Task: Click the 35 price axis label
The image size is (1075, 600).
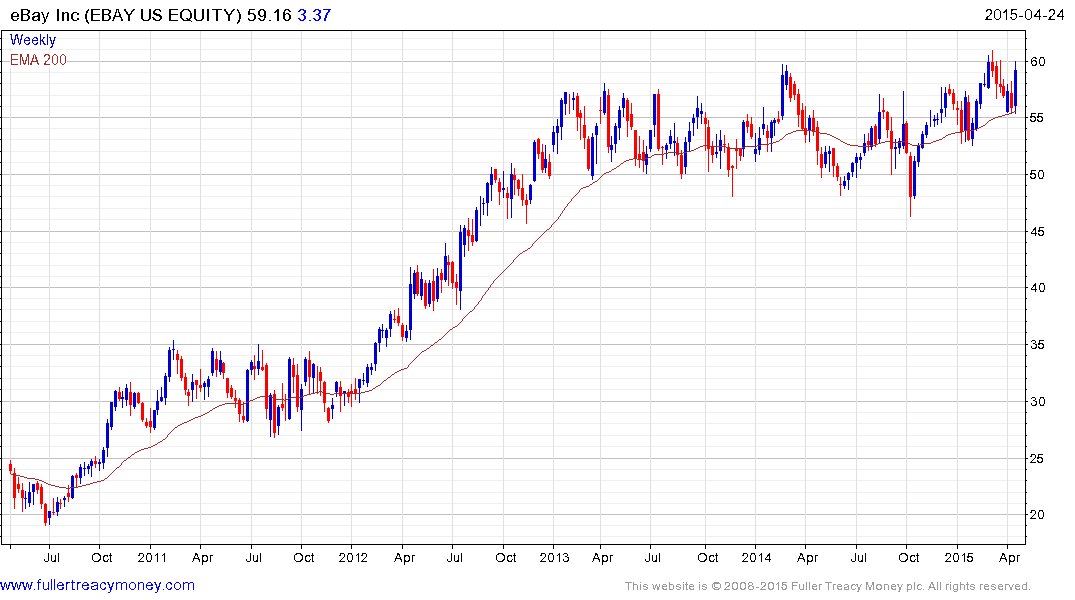Action: 1038,345
